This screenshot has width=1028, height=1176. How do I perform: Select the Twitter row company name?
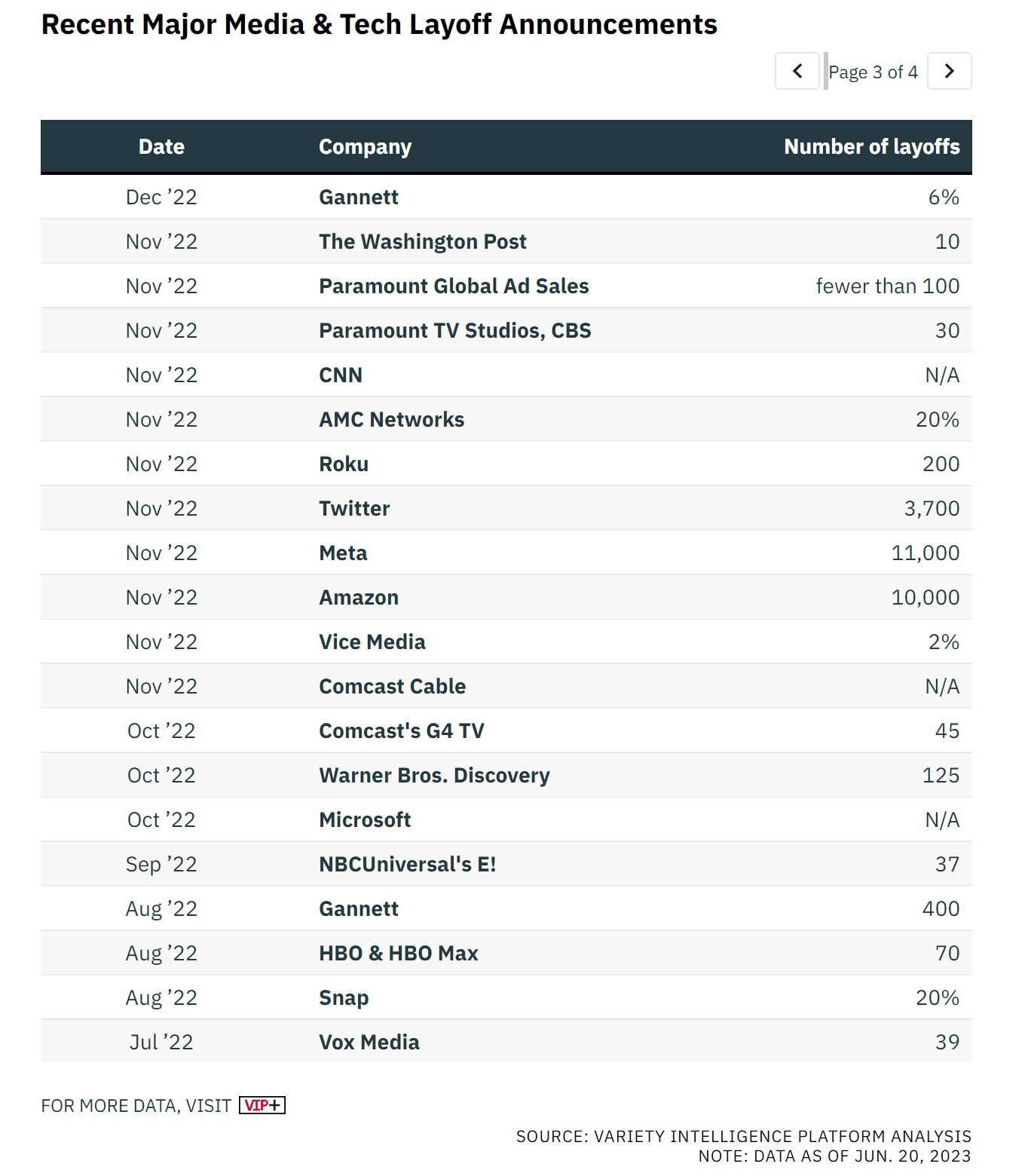(354, 508)
